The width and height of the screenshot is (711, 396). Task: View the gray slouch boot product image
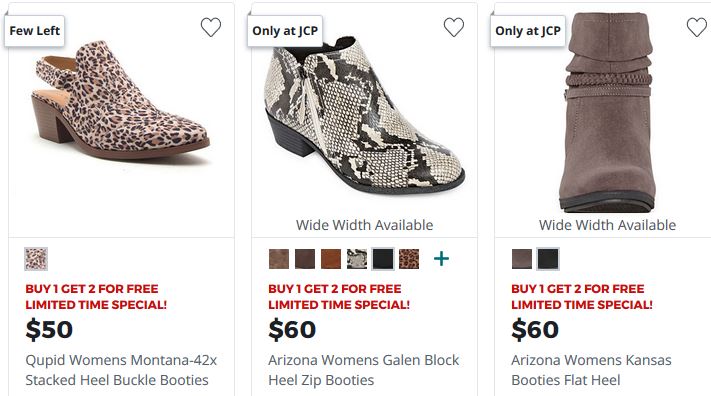pyautogui.click(x=608, y=112)
